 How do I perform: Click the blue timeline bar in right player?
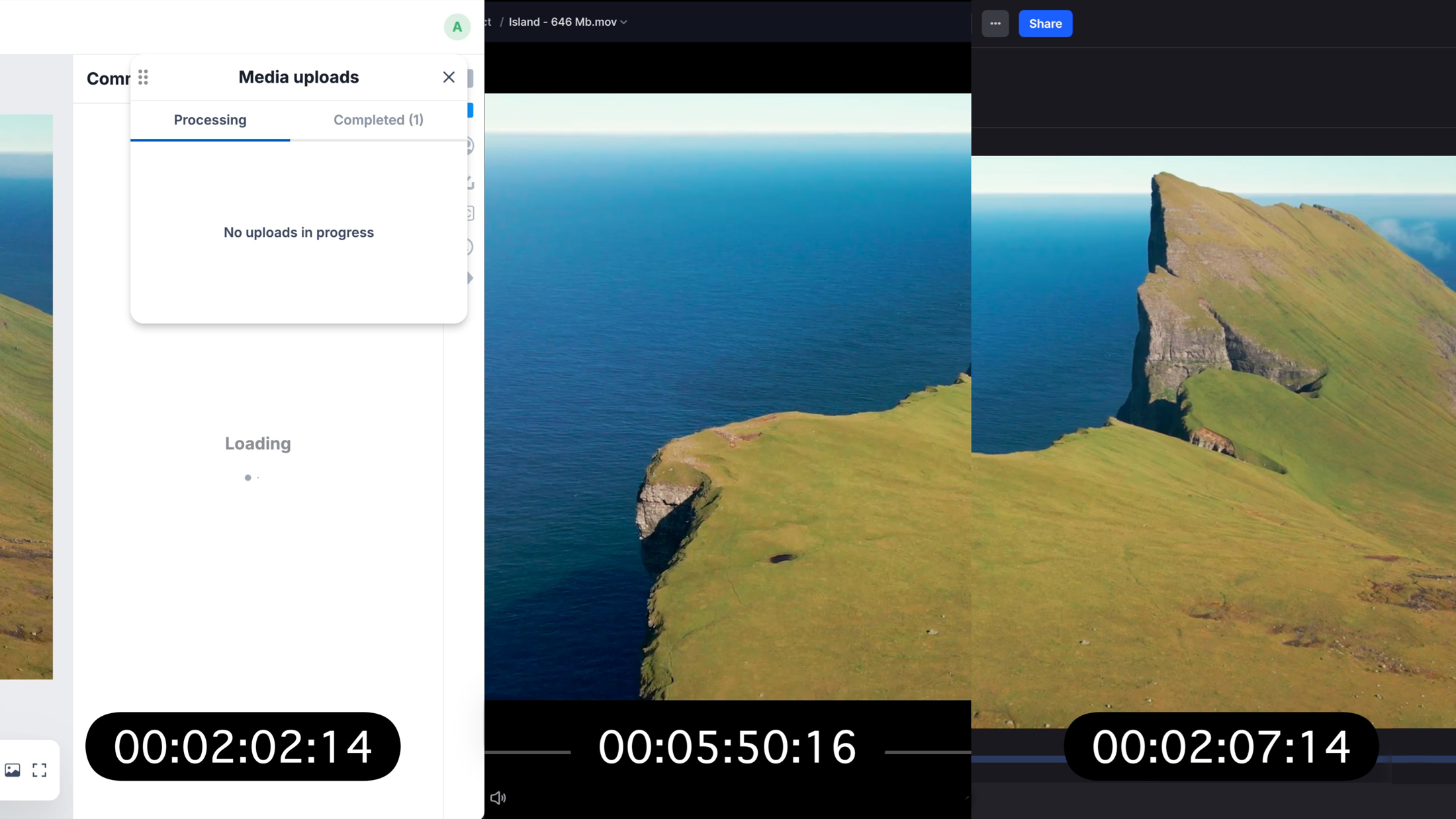(x=1019, y=759)
